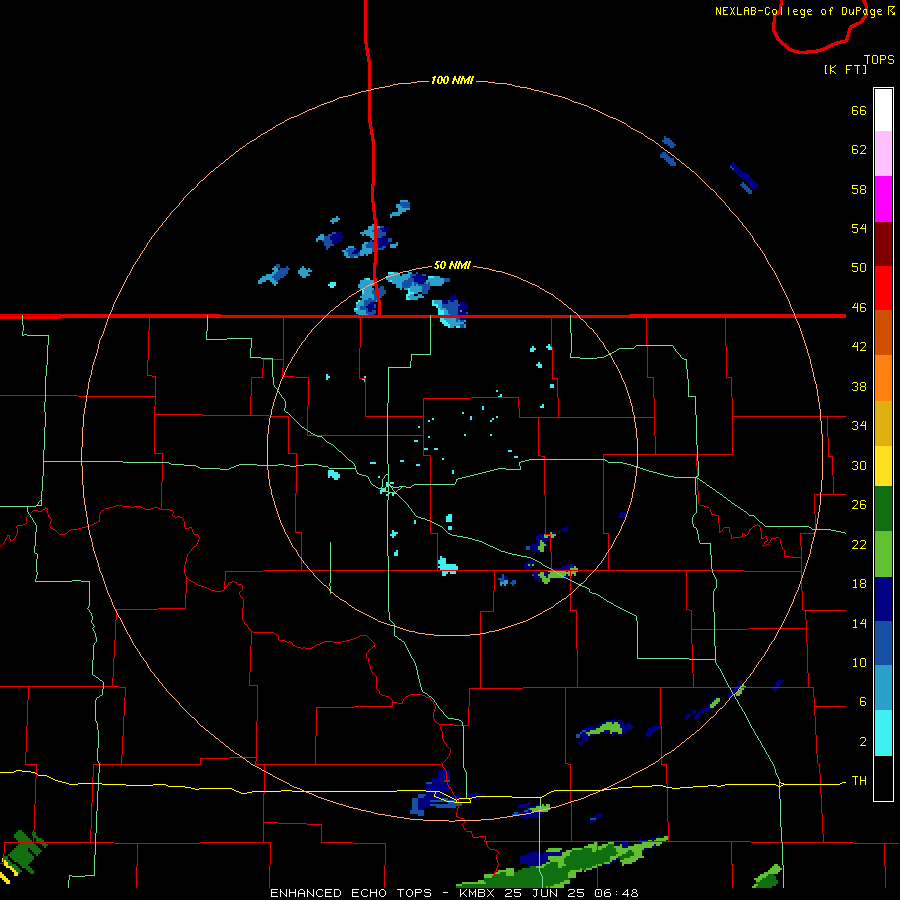This screenshot has width=900, height=900.
Task: Click the light blue legend swatch
Action: point(883,688)
